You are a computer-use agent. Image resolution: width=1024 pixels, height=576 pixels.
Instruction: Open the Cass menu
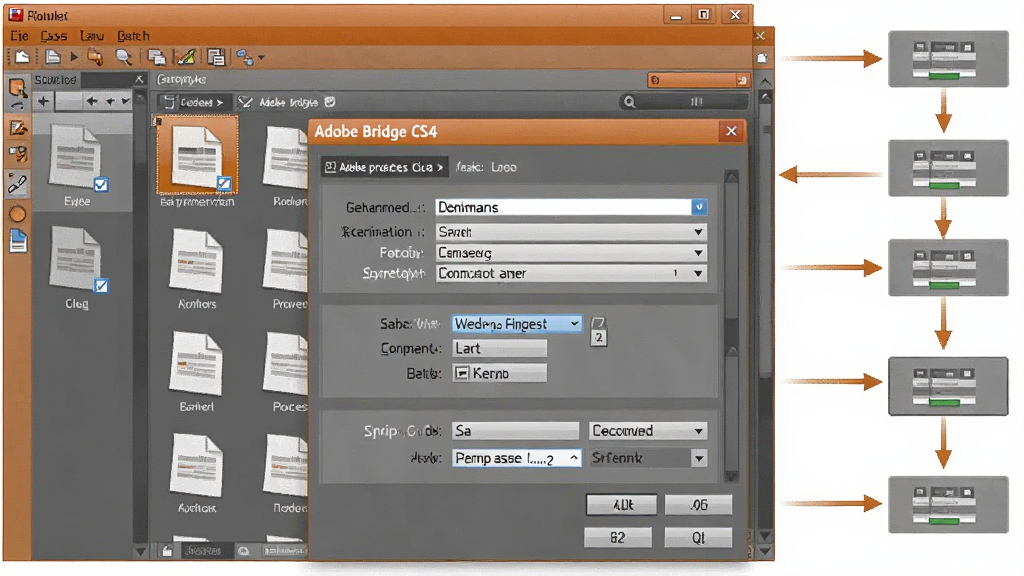click(54, 36)
